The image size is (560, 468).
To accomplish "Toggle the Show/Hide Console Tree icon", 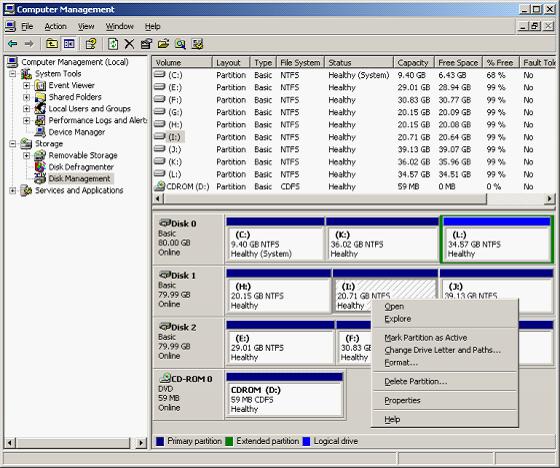I will [69, 44].
